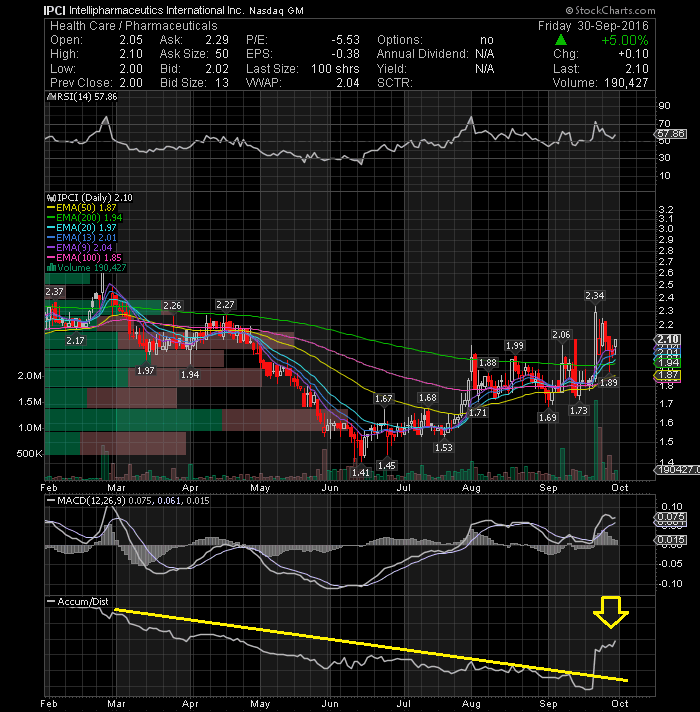Click the 2.06 peak price annotation
Image resolution: width=700 pixels, height=712 pixels.
pos(561,335)
